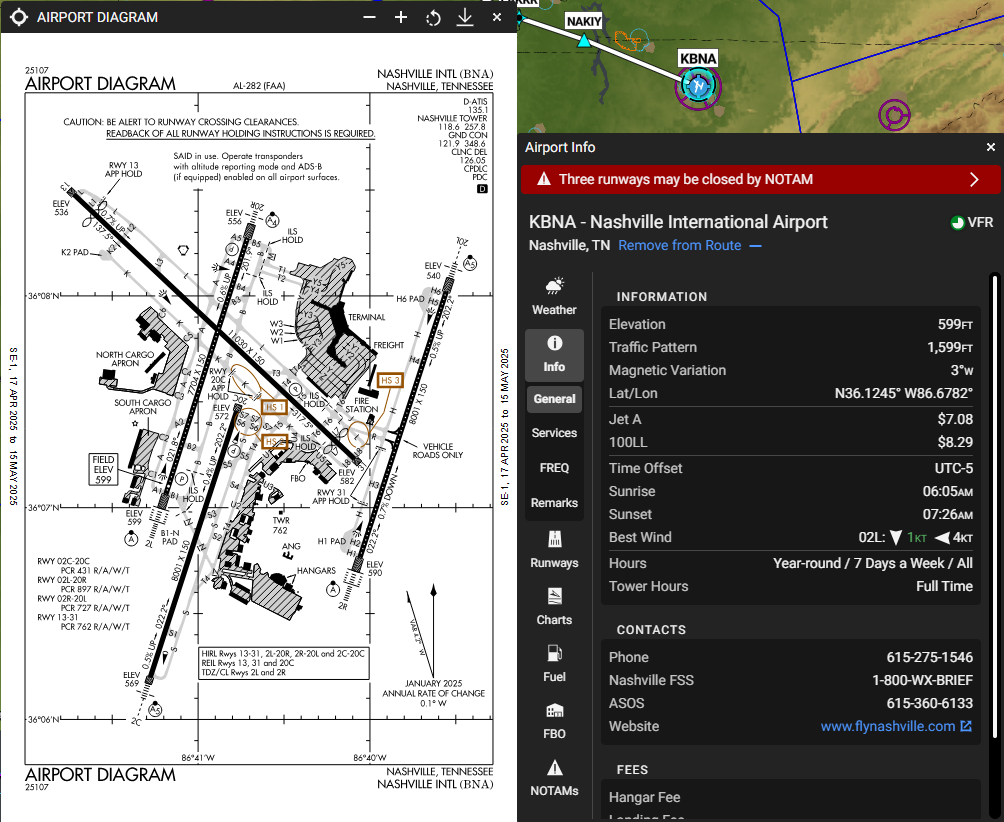Screen dimensions: 1004x822
Task: Click the ASOS number 615-360-6133
Action: [x=930, y=703]
